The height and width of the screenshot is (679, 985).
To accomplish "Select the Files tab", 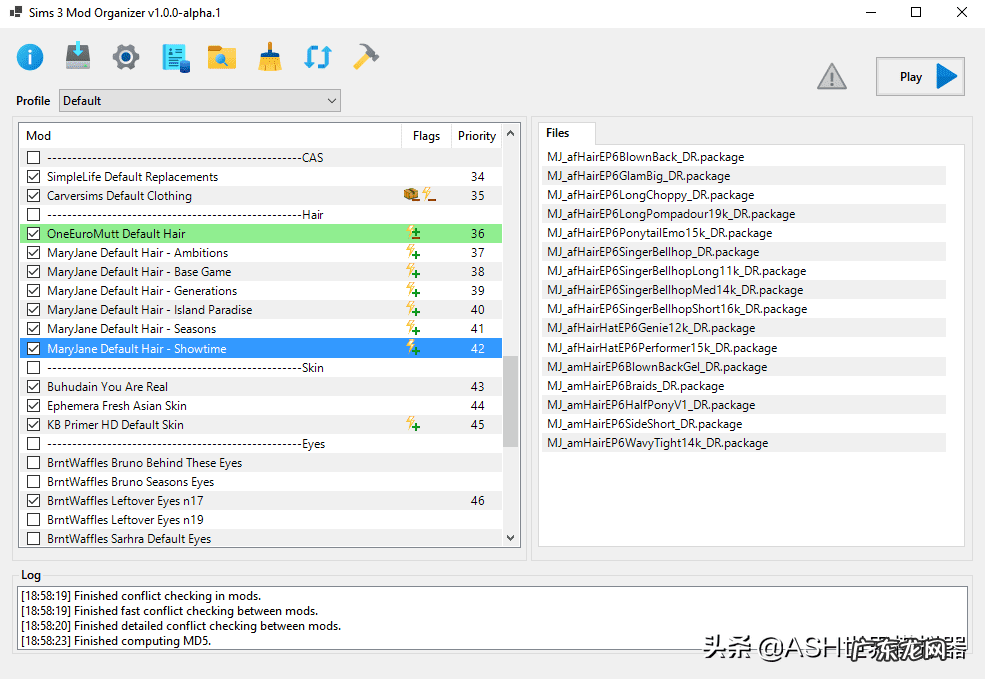I will pos(558,133).
